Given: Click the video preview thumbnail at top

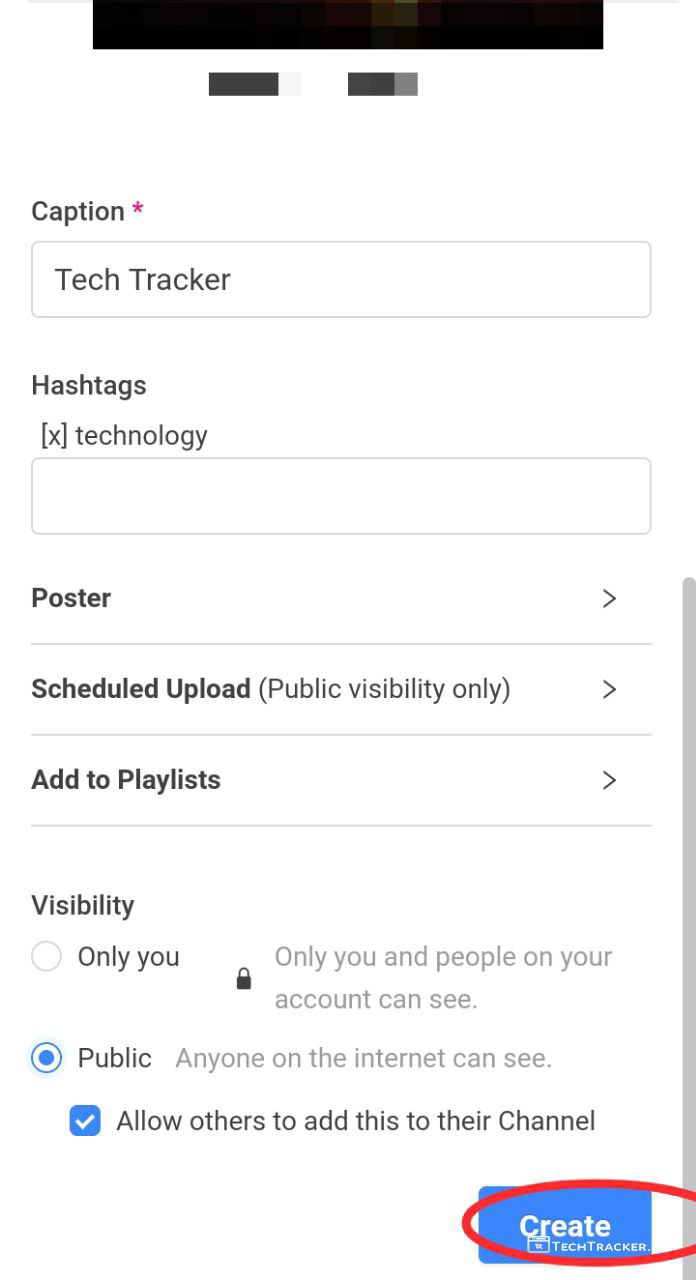Looking at the screenshot, I should pyautogui.click(x=347, y=24).
